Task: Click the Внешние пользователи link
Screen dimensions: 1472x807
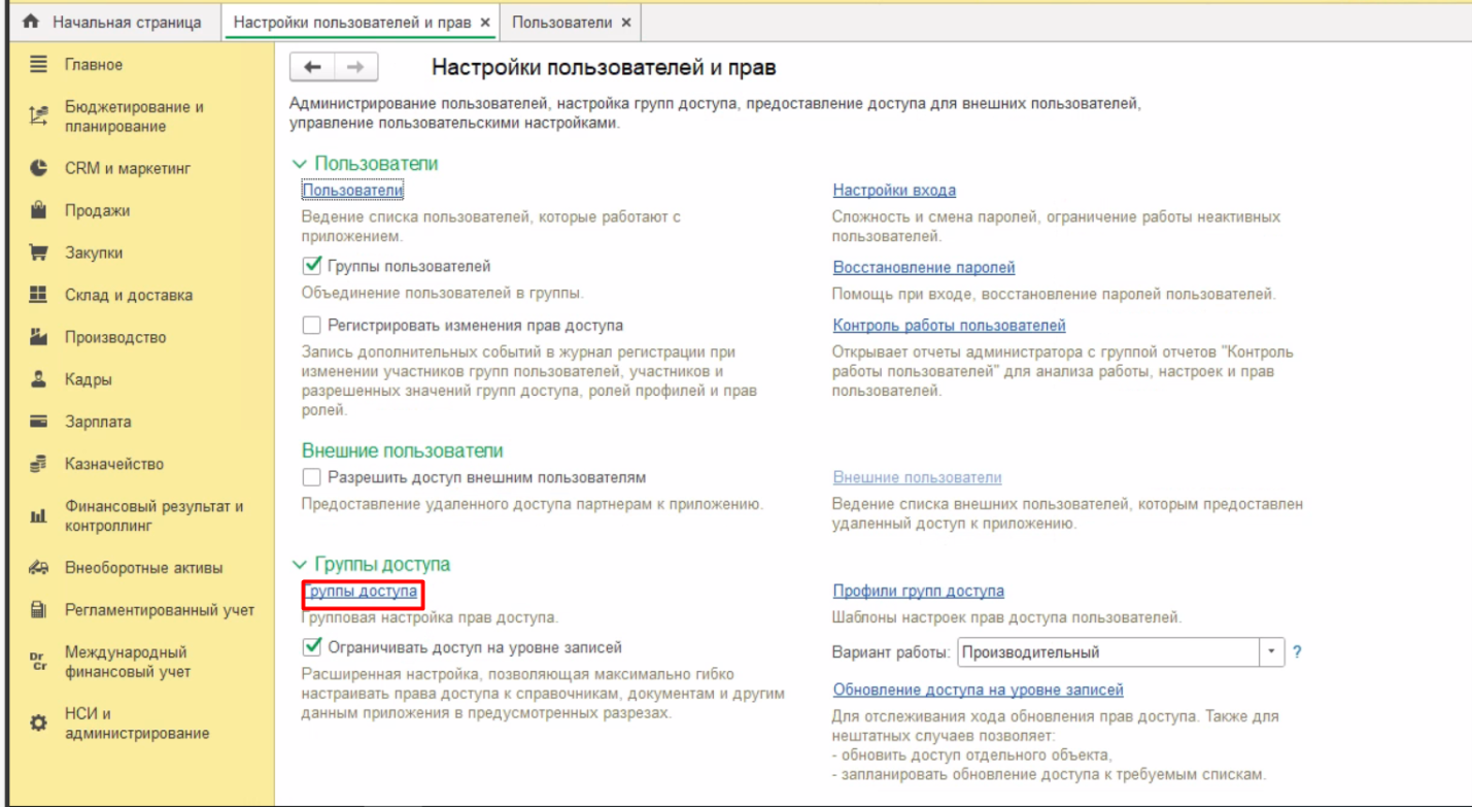Action: coord(917,477)
